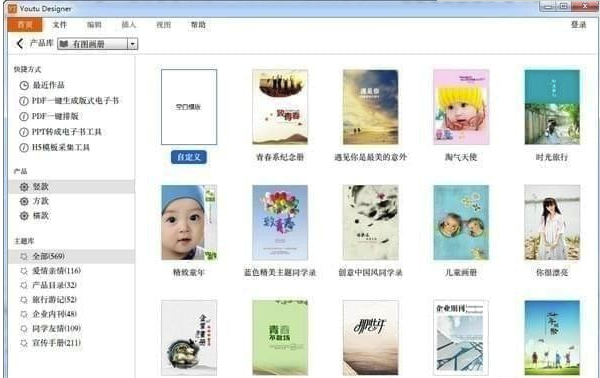Viewport: 600px width, 378px height.
Task: Select the 竖款 product gear icon
Action: pos(24,187)
